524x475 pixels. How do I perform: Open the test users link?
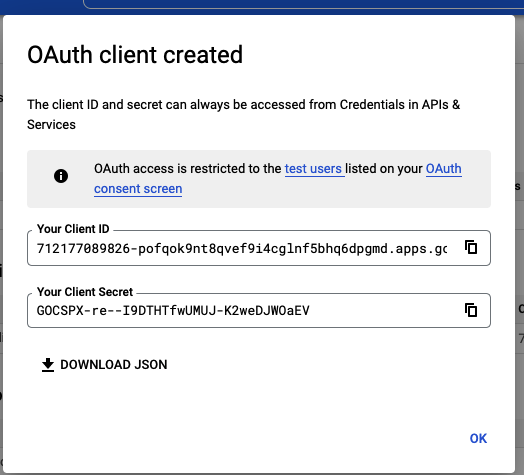(x=313, y=169)
